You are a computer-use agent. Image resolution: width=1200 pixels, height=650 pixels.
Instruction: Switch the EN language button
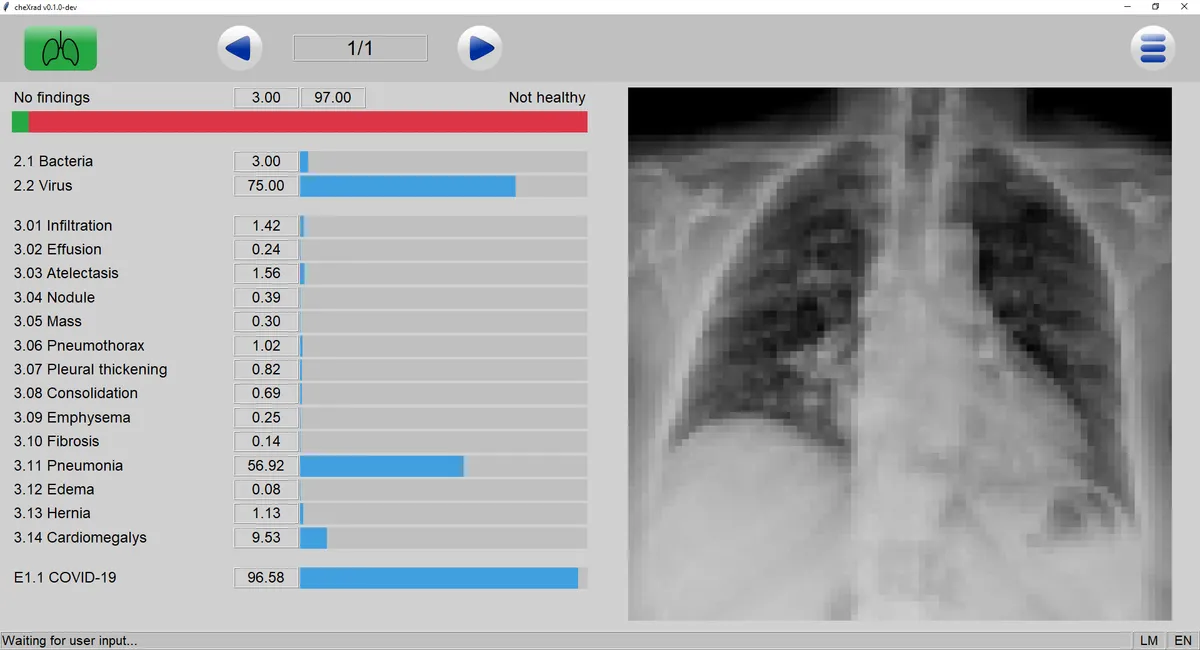1182,640
